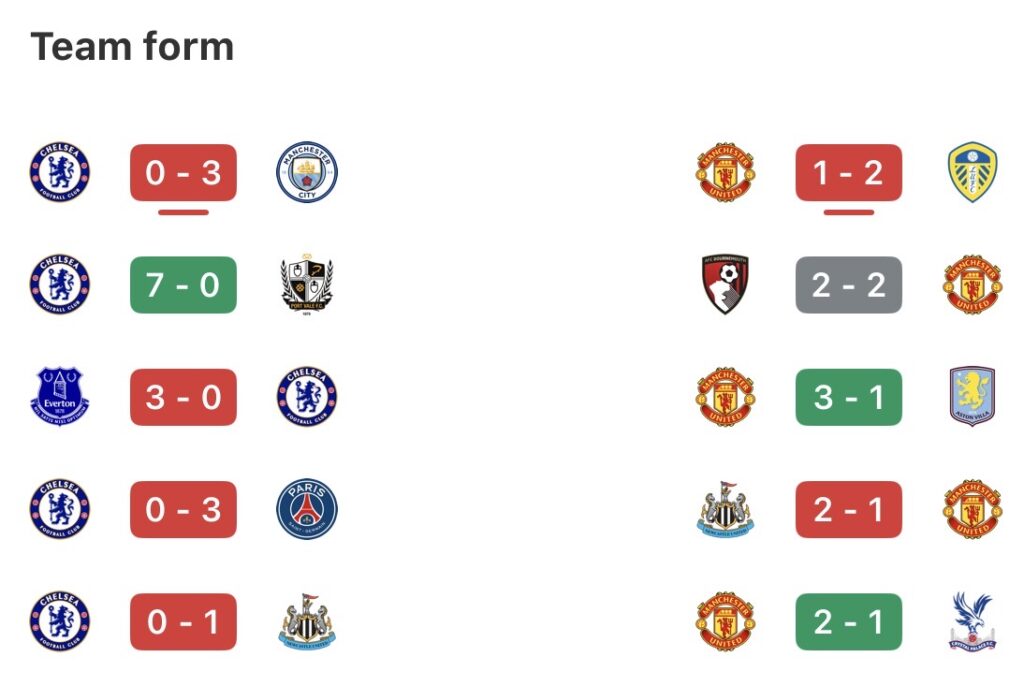Open the Leeds United crest
Image resolution: width=1024 pixels, height=686 pixels.
coord(972,172)
